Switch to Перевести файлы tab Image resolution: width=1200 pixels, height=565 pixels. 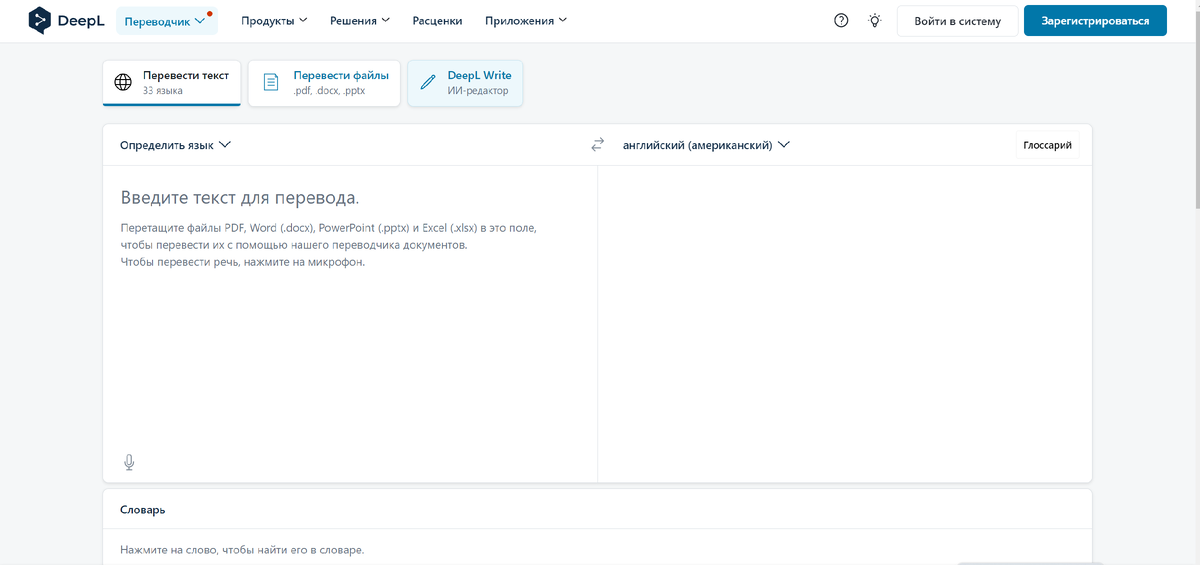point(325,83)
